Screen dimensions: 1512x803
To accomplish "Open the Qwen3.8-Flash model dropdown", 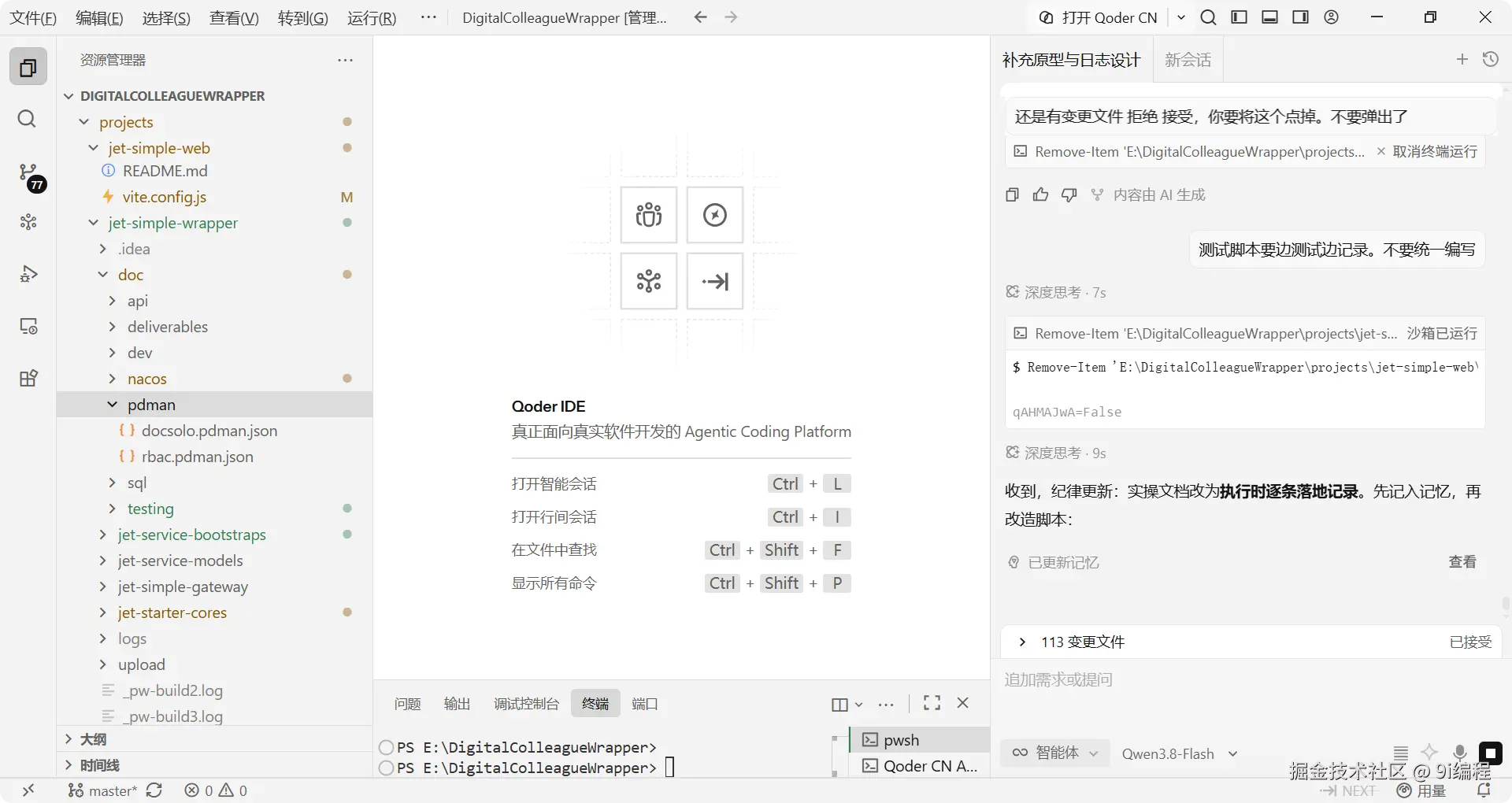I will pos(1180,753).
